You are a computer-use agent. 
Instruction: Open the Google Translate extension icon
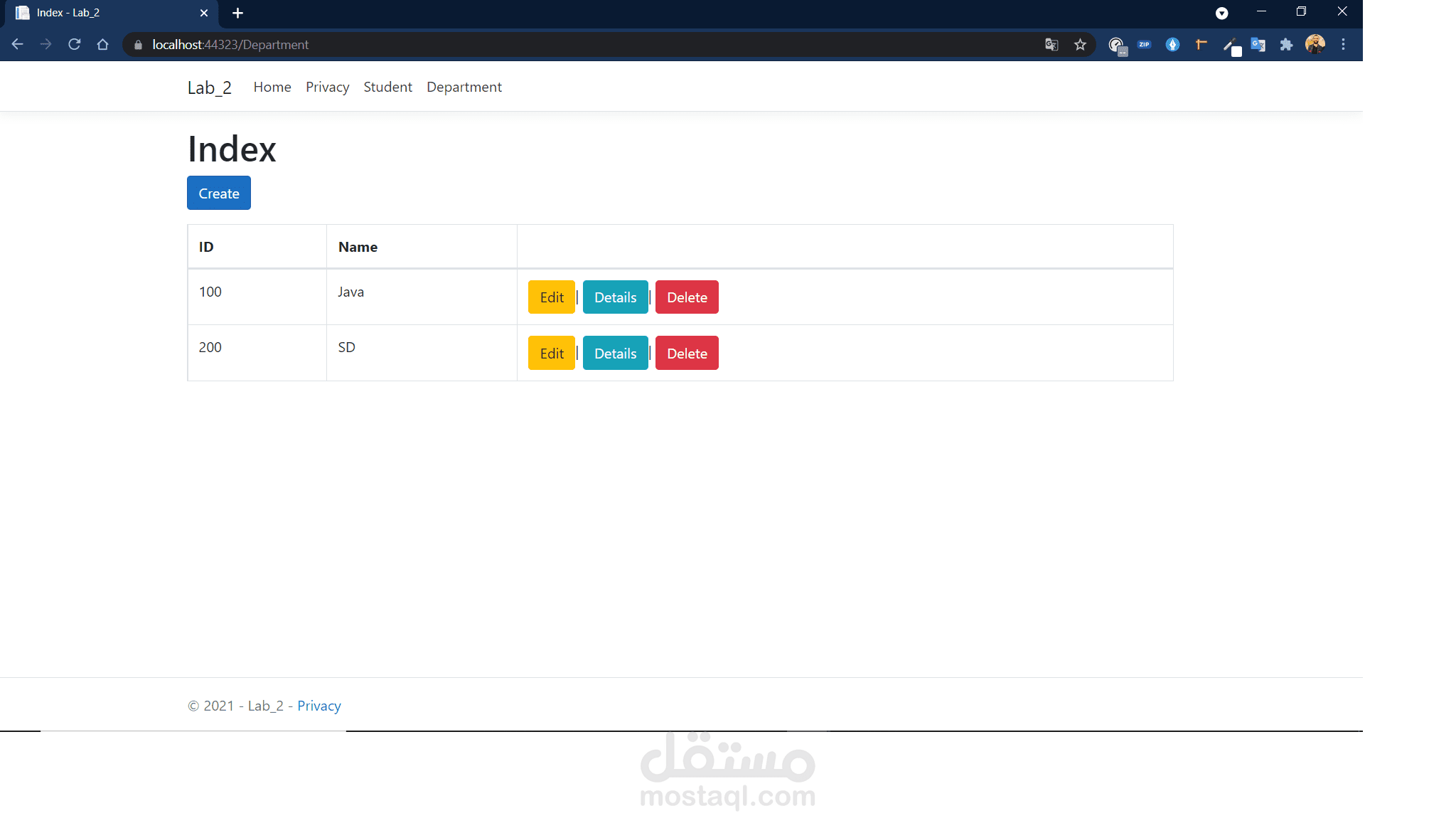tap(1258, 45)
